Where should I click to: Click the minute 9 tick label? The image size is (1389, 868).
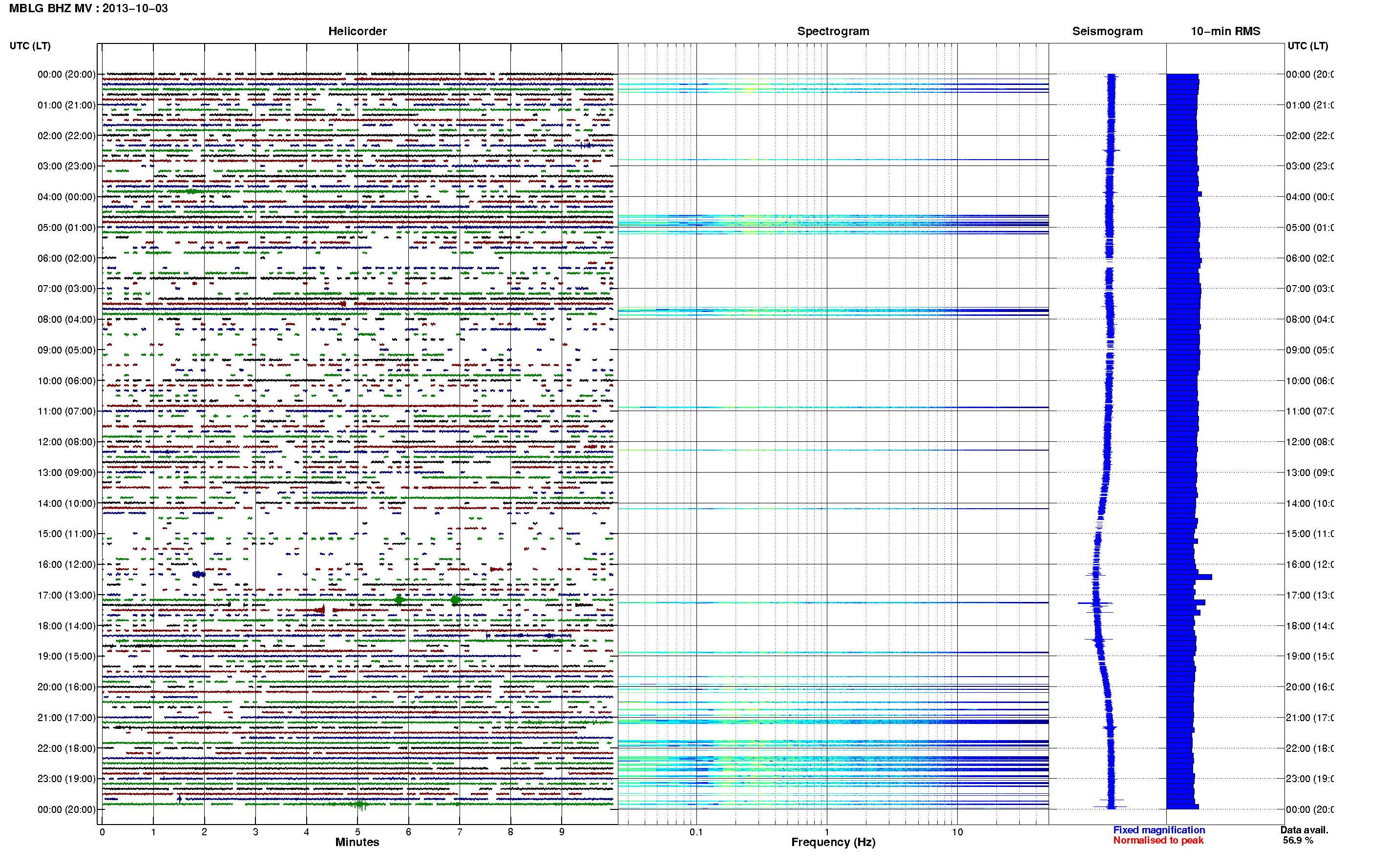(x=562, y=832)
